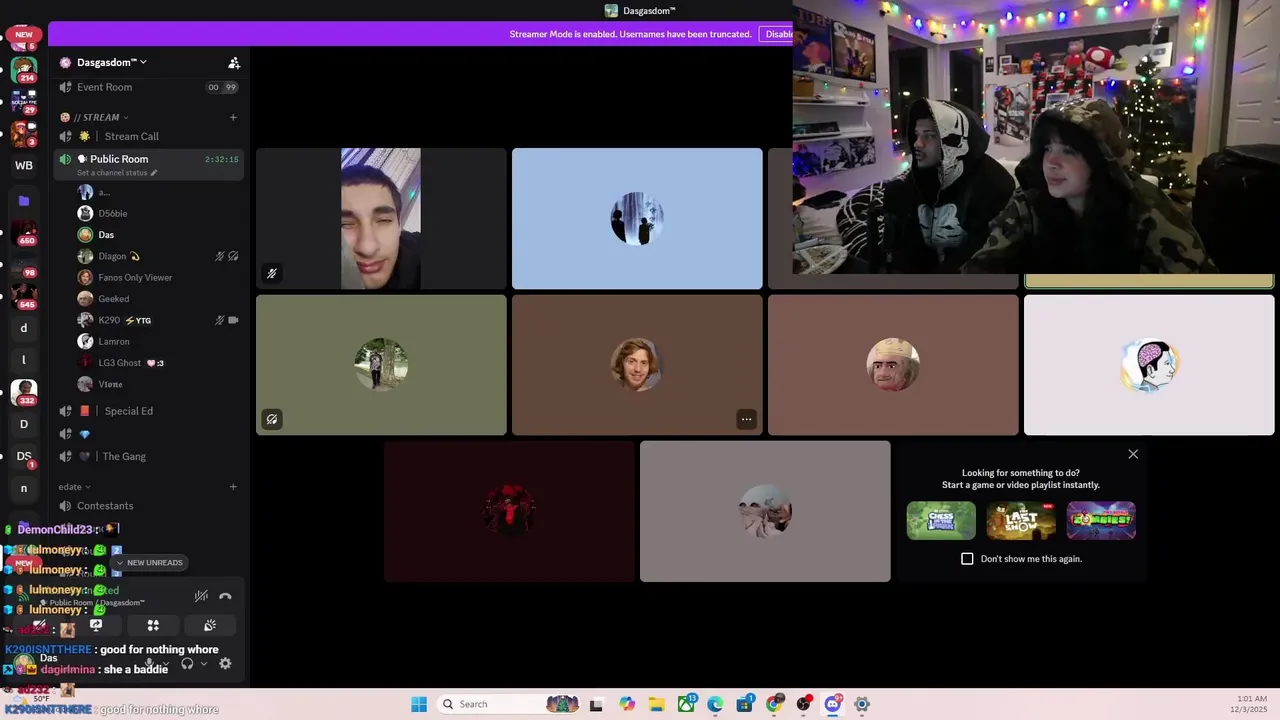This screenshot has width=1280, height=720.
Task: Open the Contestants voice channel
Action: [148, 506]
